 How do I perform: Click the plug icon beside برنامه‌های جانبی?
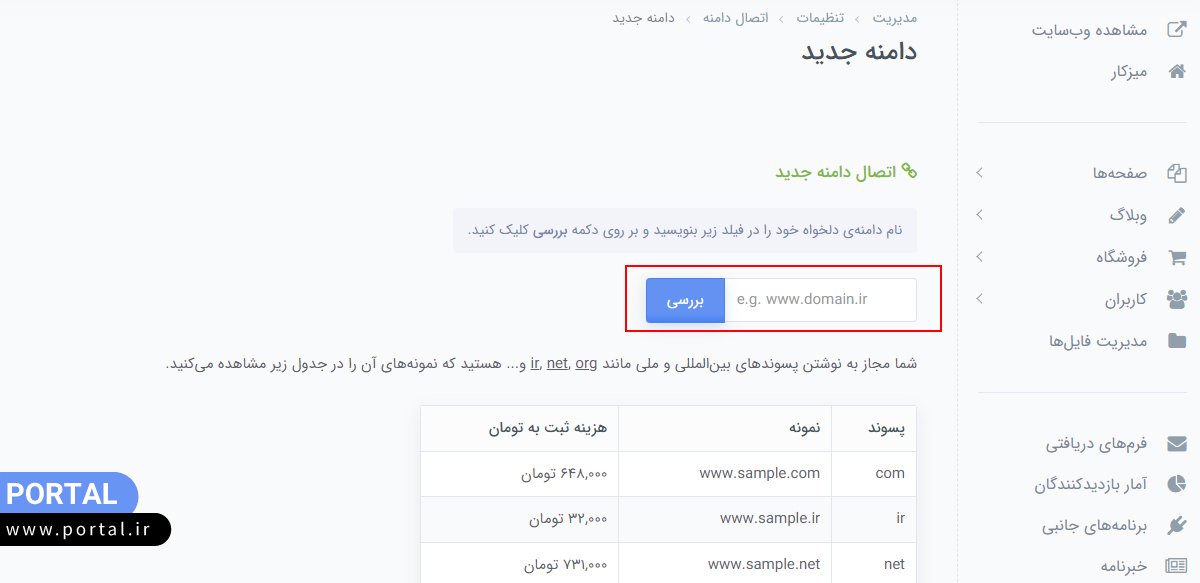pyautogui.click(x=1177, y=525)
